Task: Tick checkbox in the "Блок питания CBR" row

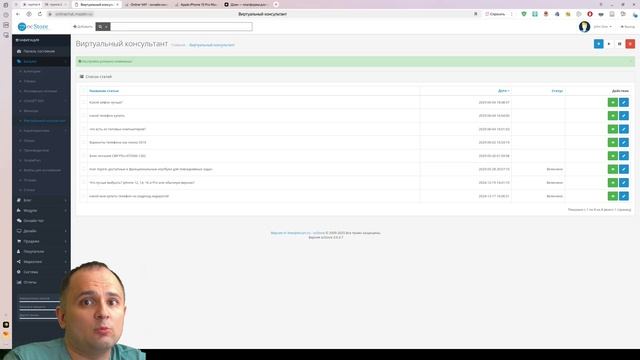Action: point(83,156)
